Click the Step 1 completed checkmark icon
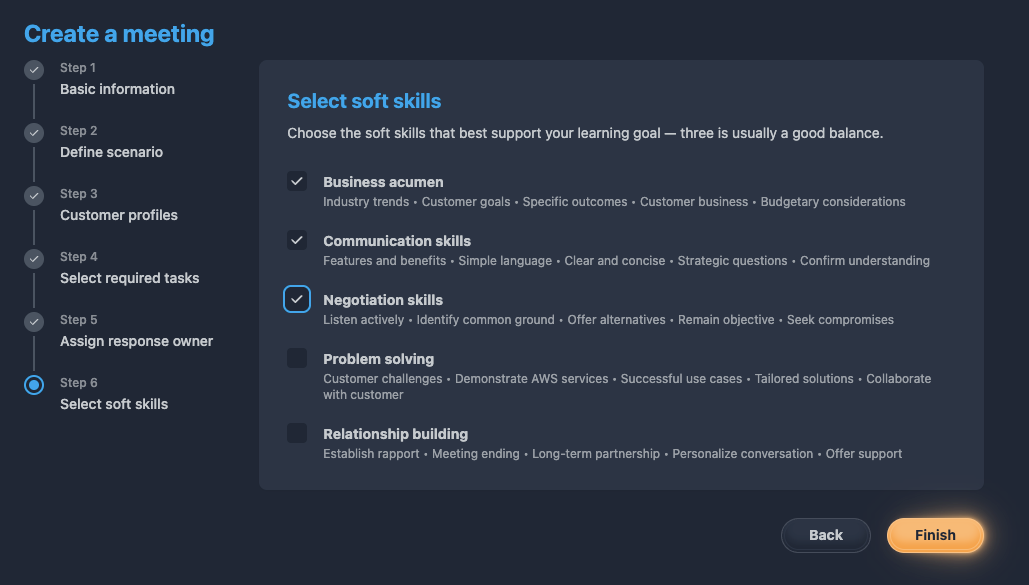 pyautogui.click(x=34, y=70)
